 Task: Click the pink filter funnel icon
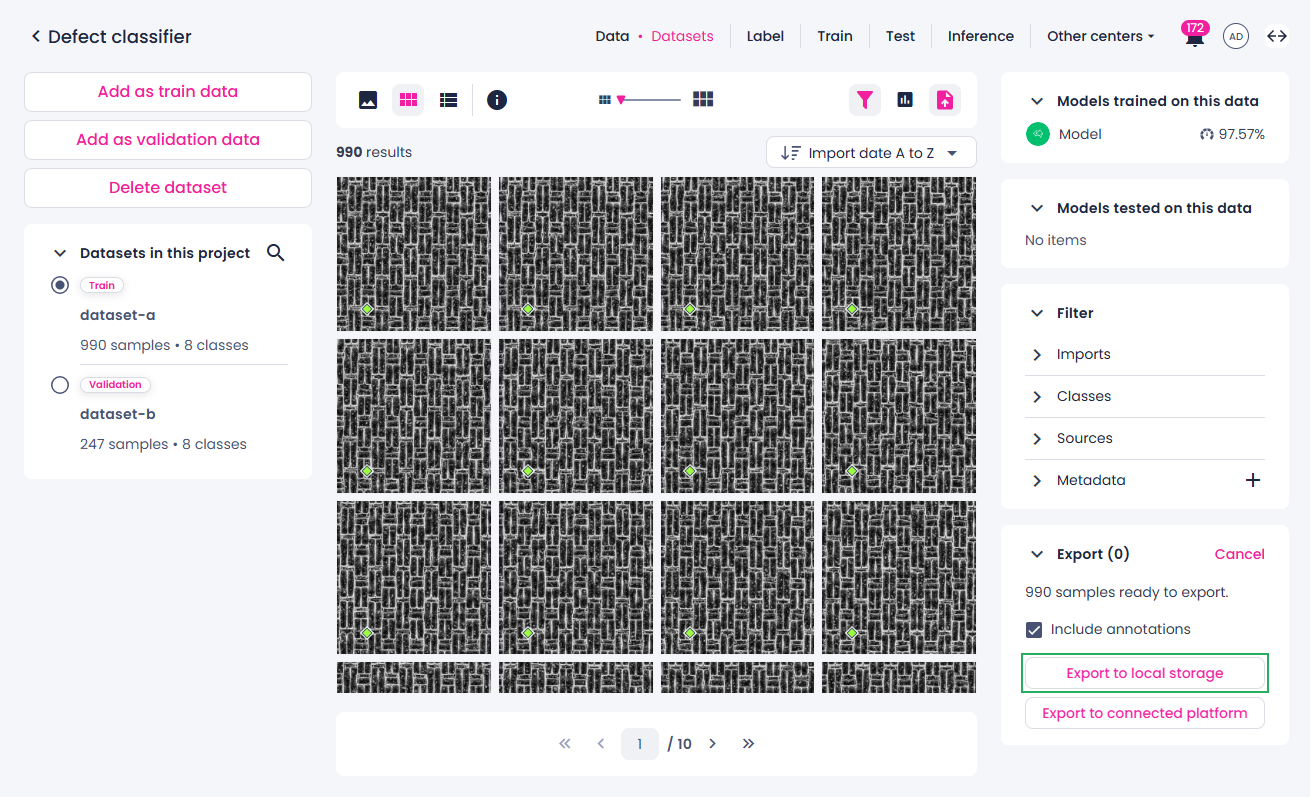(865, 100)
